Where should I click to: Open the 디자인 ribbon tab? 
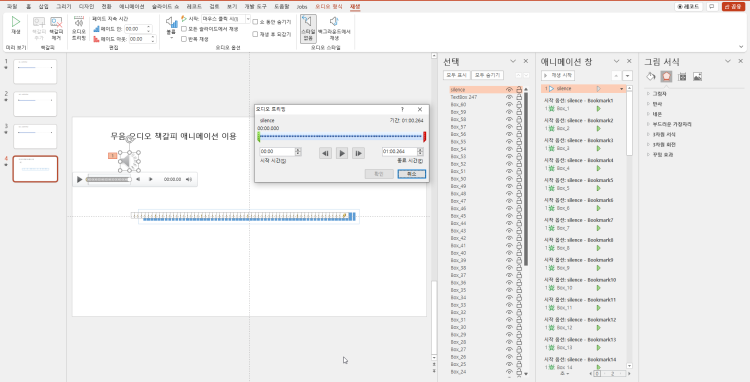tap(86, 7)
